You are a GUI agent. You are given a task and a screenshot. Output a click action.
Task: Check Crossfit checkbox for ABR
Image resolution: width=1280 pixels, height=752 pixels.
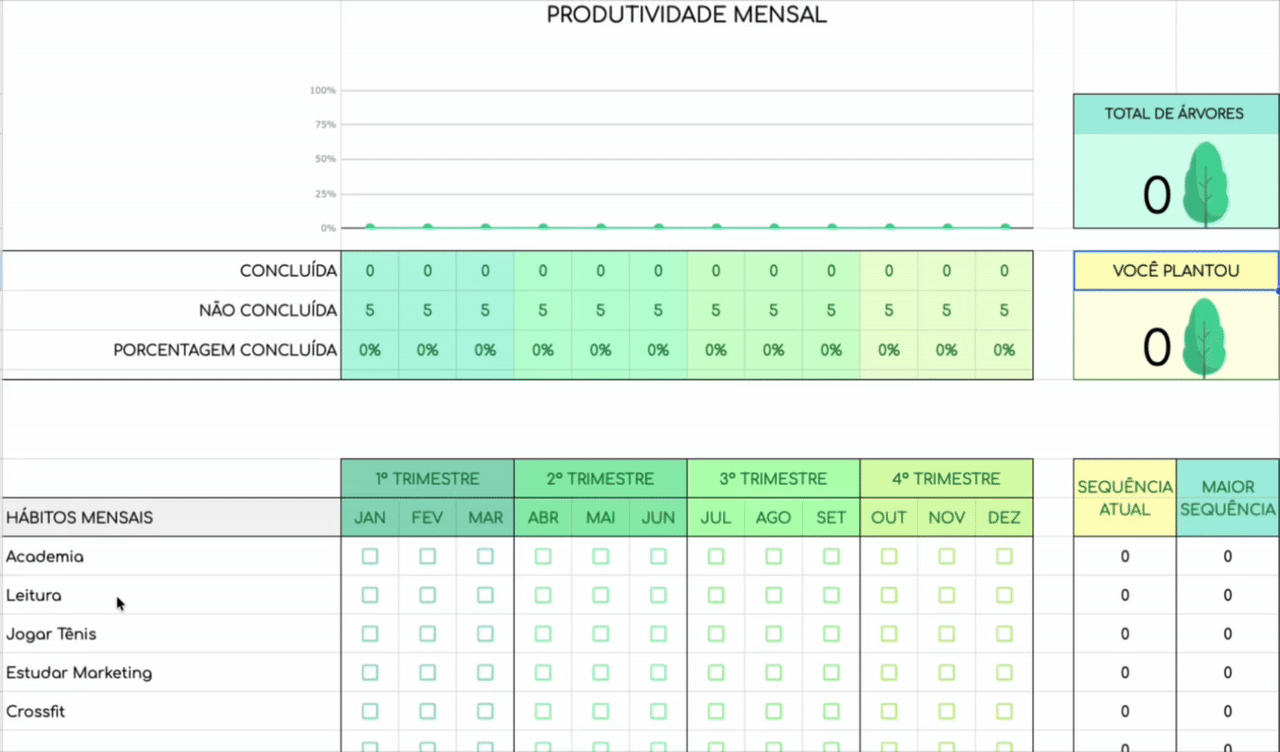(x=543, y=712)
